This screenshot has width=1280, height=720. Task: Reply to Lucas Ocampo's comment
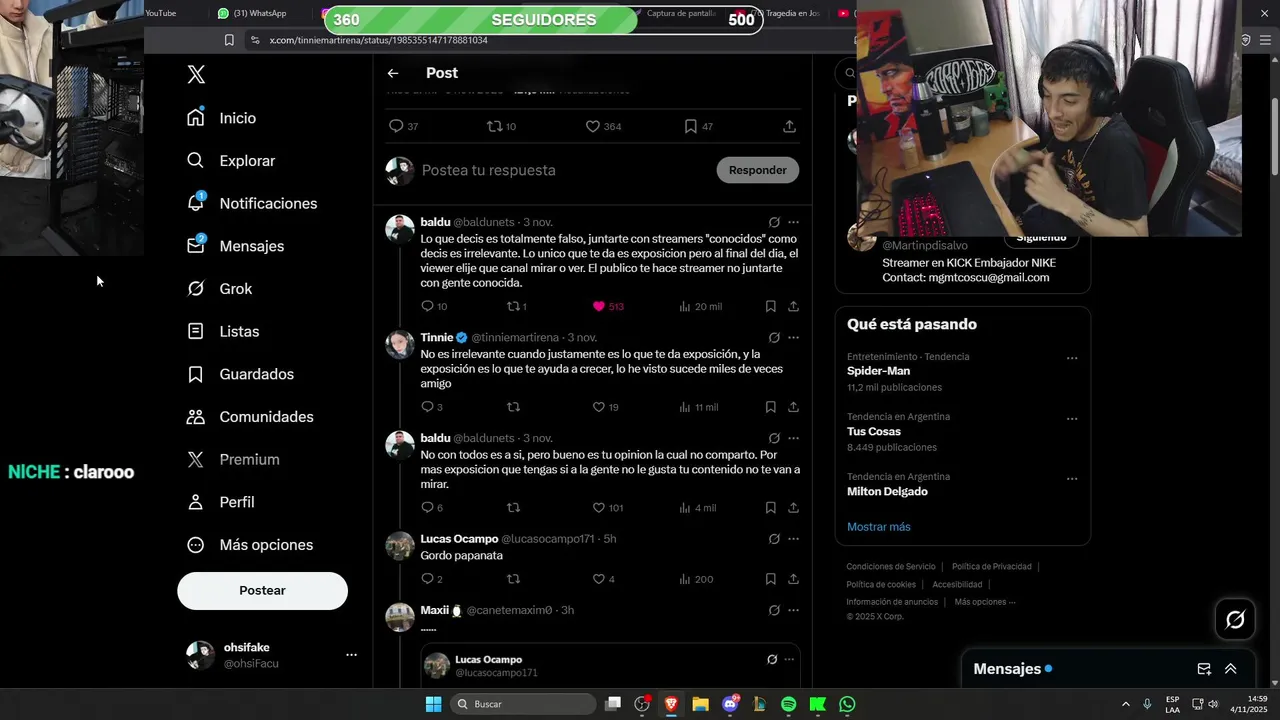(x=427, y=579)
